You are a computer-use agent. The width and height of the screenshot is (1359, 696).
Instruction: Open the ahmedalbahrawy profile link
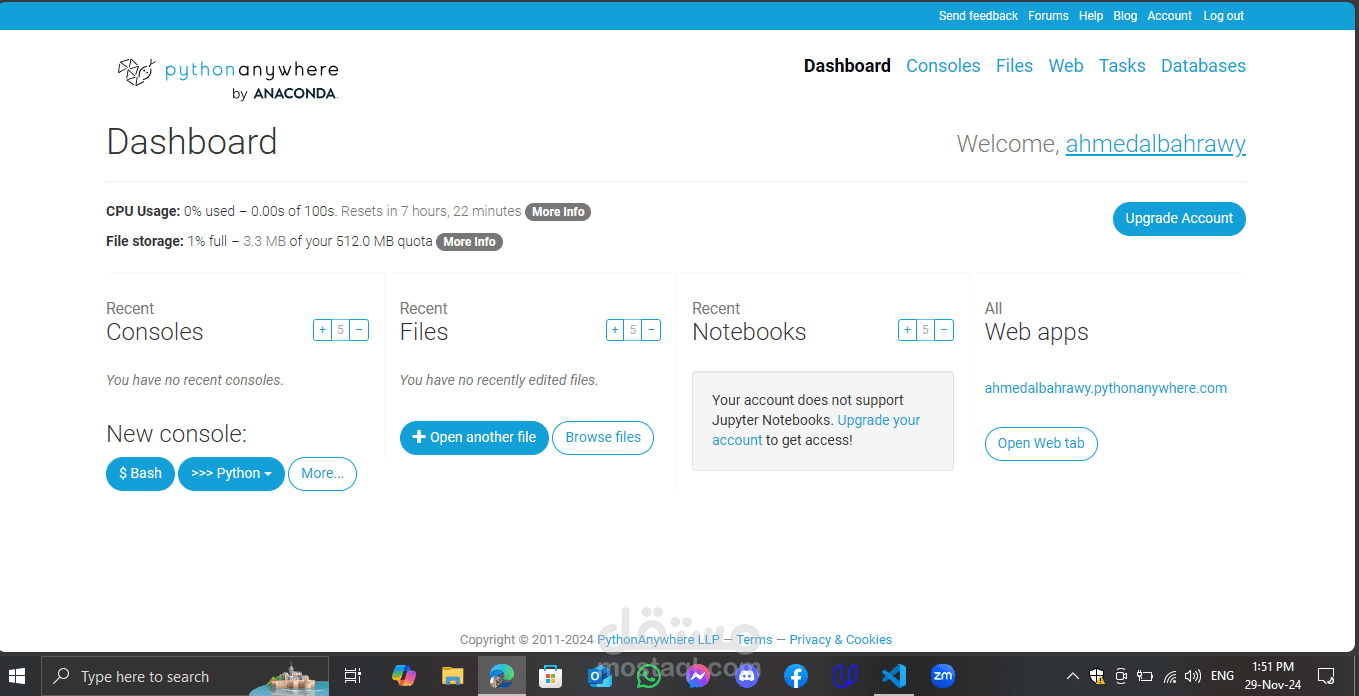click(x=1155, y=144)
